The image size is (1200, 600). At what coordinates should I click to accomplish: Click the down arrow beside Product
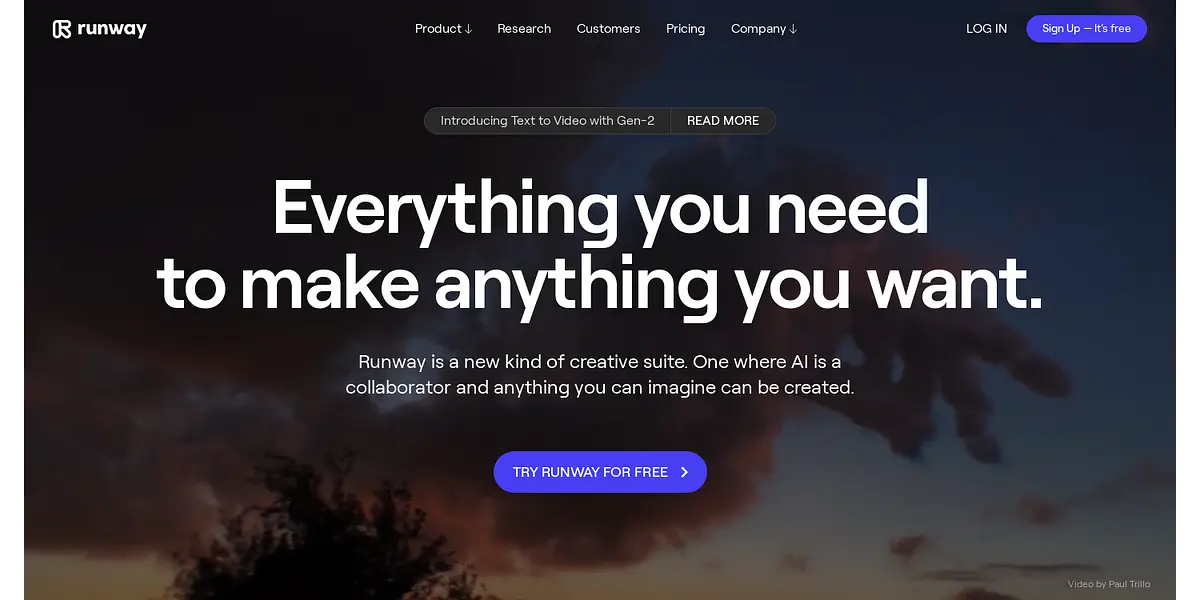pyautogui.click(x=468, y=29)
